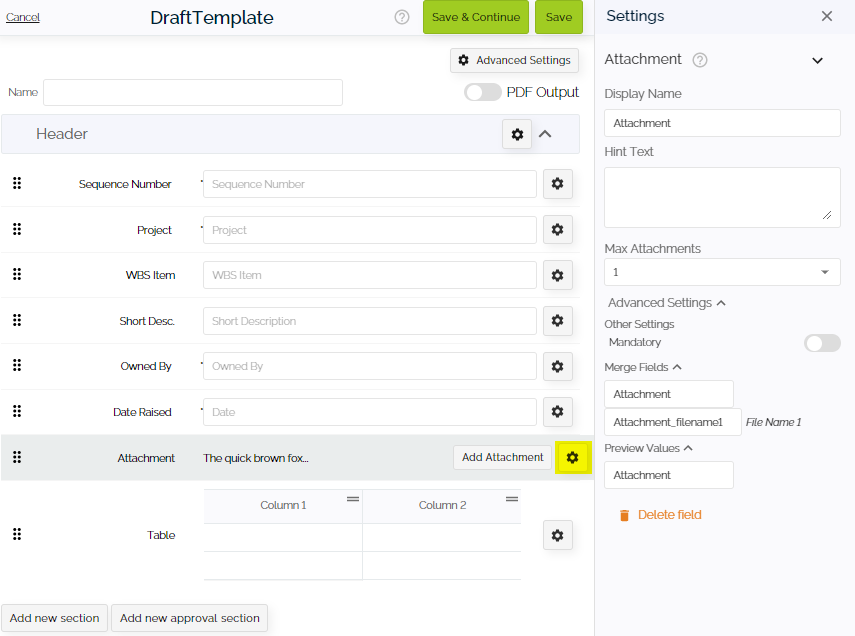
Task: Open gear settings for Short Desc. field
Action: pyautogui.click(x=557, y=321)
